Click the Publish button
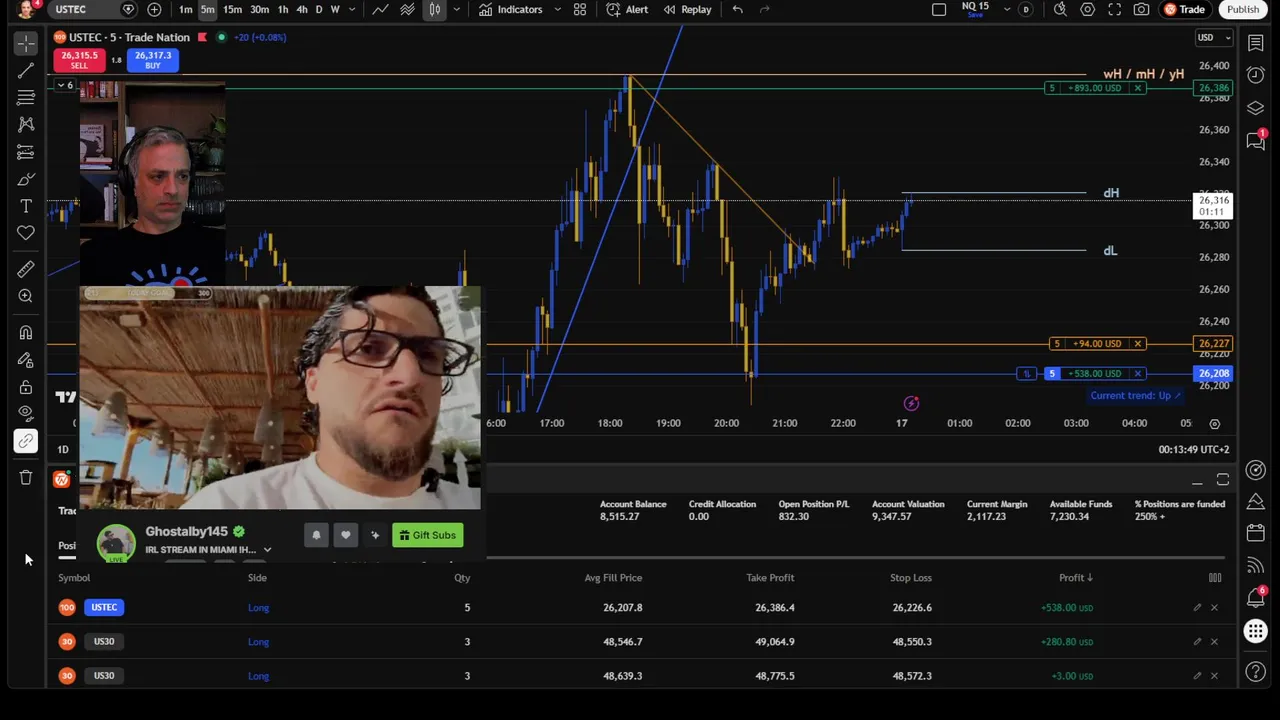The image size is (1280, 720). click(x=1243, y=9)
